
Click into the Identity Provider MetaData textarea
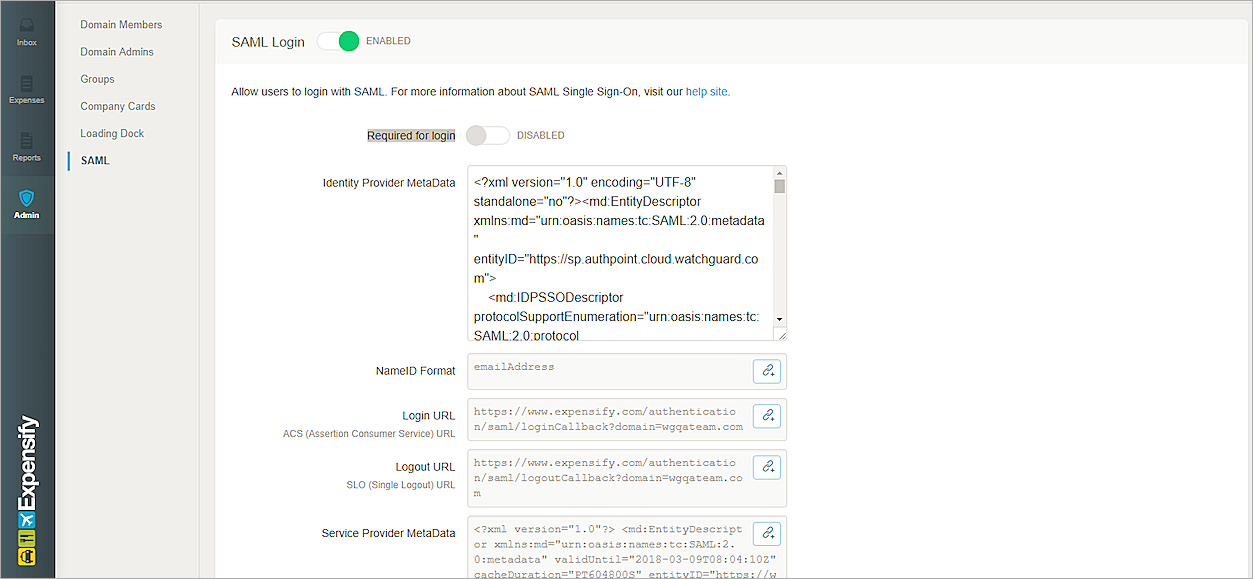(620, 253)
